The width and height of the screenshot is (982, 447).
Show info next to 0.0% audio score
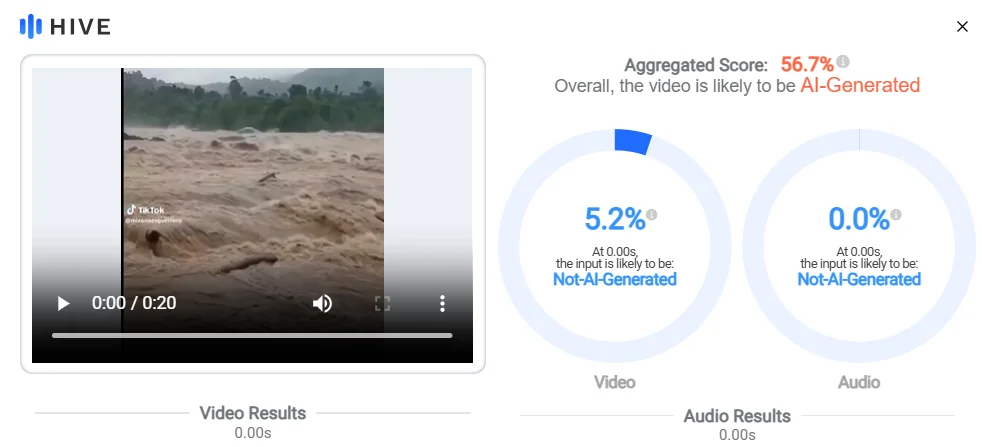pos(896,215)
